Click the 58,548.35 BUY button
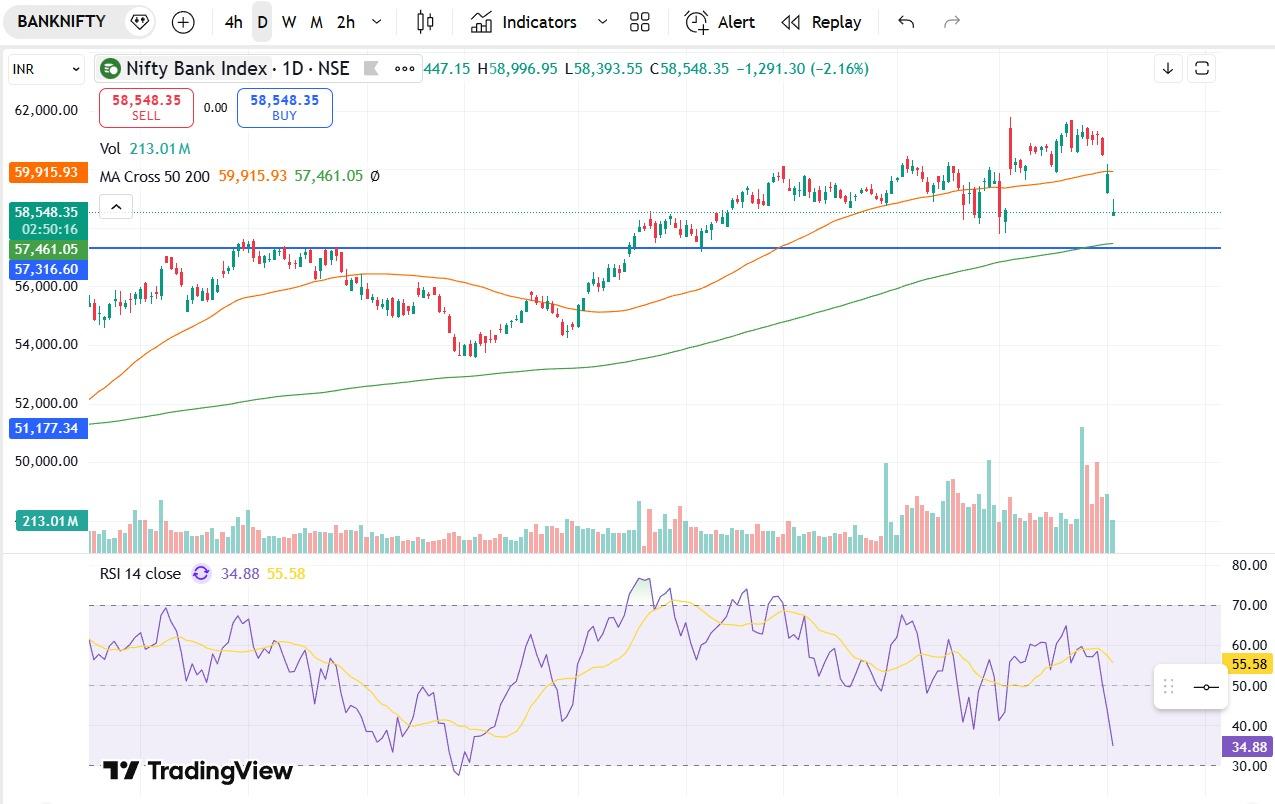The image size is (1275, 804). coord(285,108)
